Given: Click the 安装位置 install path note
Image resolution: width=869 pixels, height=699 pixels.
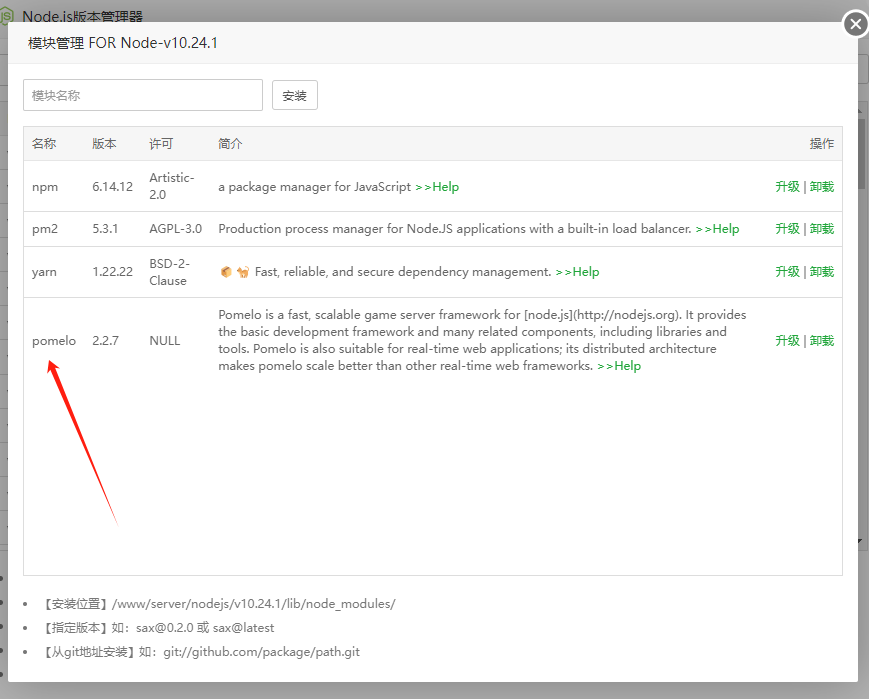Looking at the screenshot, I should tap(218, 604).
